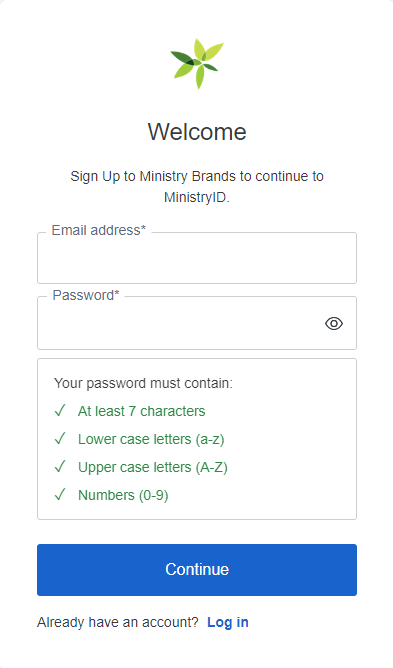
Task: Click the Password* field label
Action: 86,295
